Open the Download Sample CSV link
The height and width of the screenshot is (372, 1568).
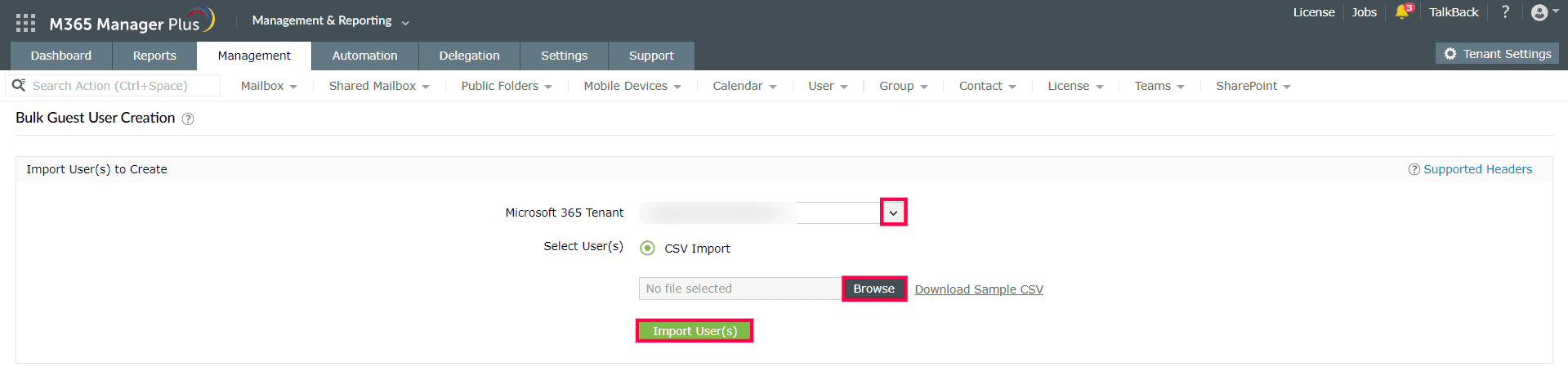[x=979, y=289]
